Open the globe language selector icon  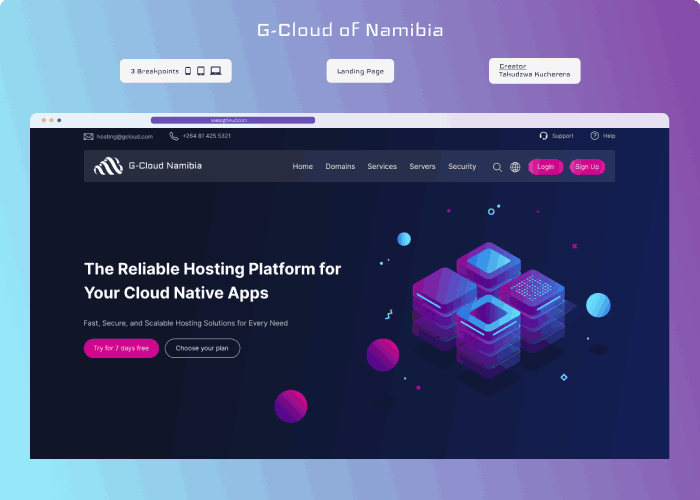click(x=515, y=167)
